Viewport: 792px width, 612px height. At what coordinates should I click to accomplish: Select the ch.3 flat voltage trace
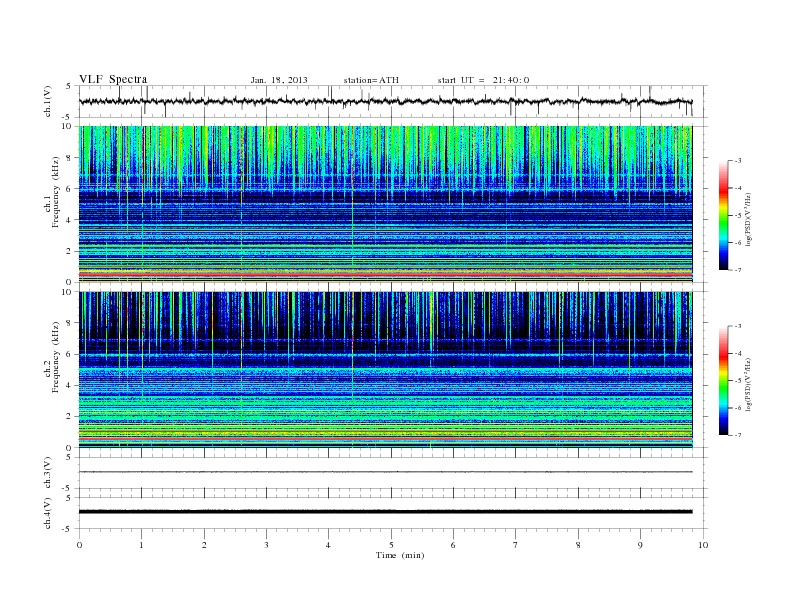pyautogui.click(x=385, y=472)
